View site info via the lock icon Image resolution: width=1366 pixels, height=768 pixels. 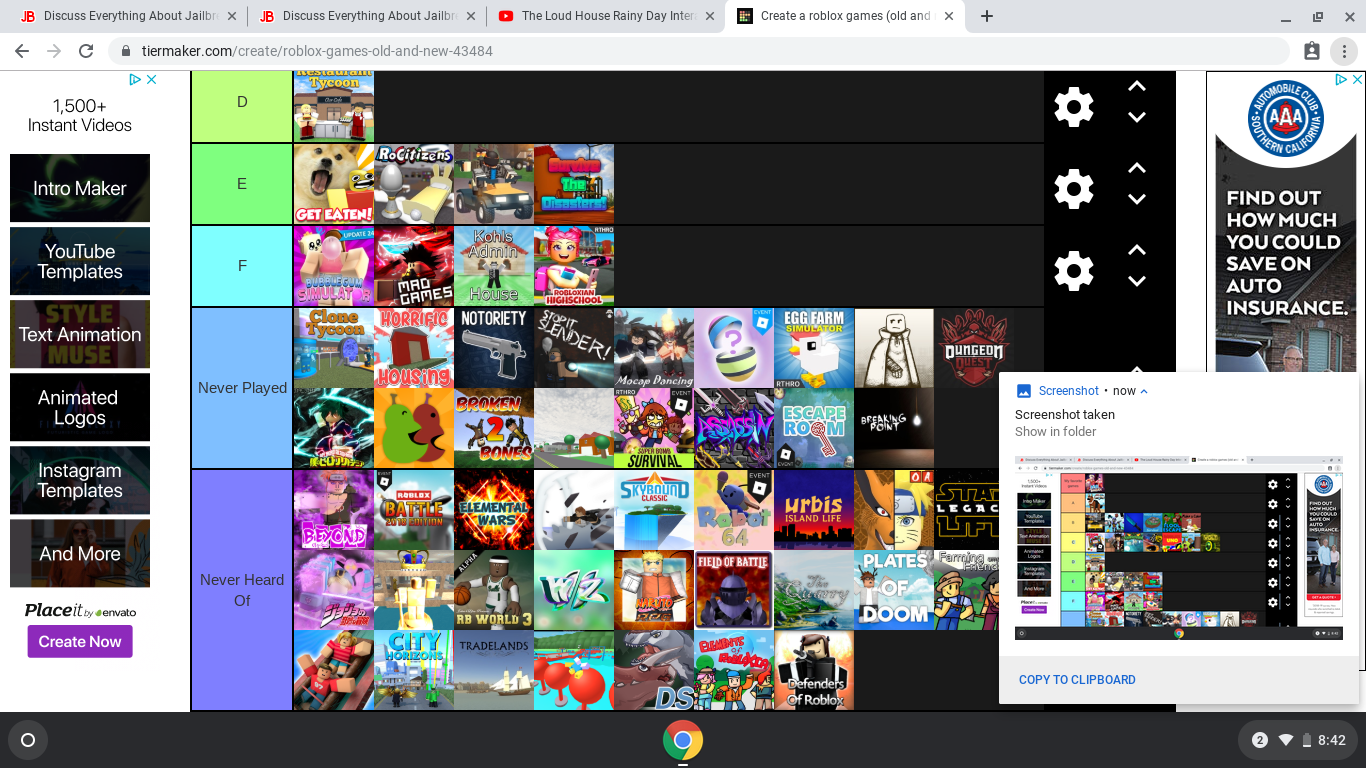point(127,51)
